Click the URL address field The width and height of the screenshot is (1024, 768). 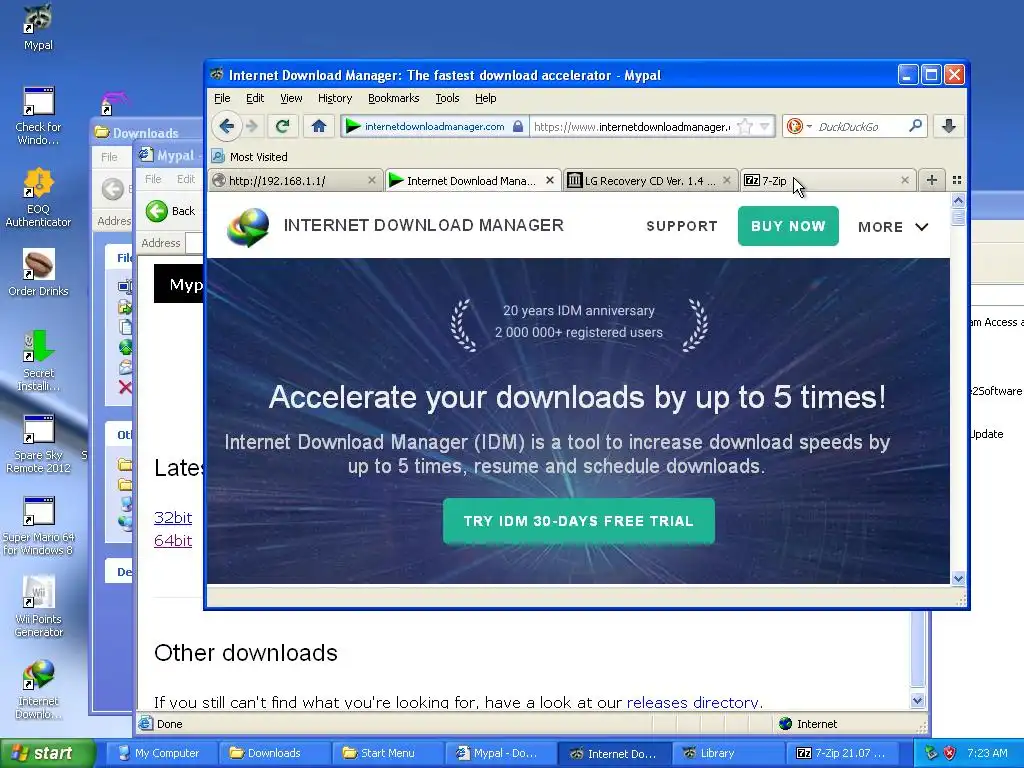click(x=631, y=127)
